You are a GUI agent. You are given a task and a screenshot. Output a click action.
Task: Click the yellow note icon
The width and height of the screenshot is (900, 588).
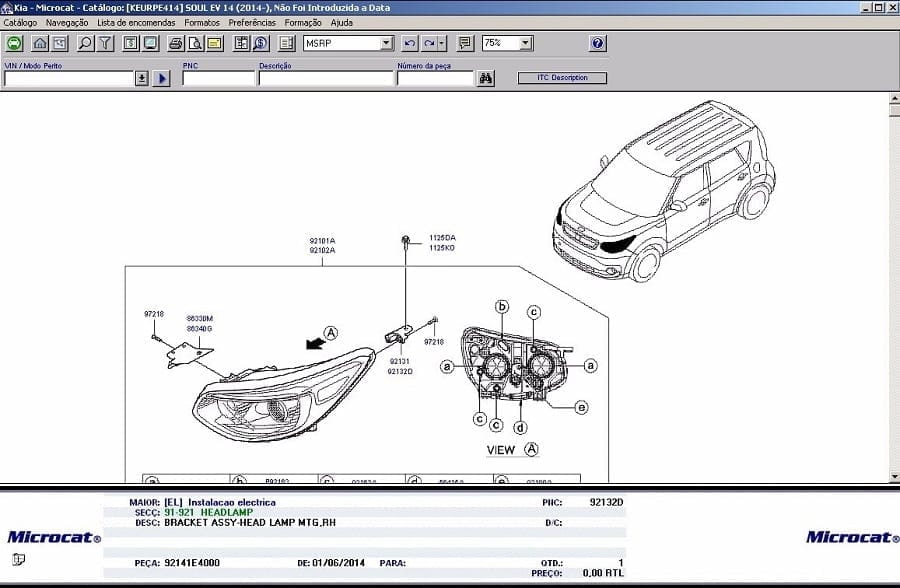pyautogui.click(x=215, y=43)
